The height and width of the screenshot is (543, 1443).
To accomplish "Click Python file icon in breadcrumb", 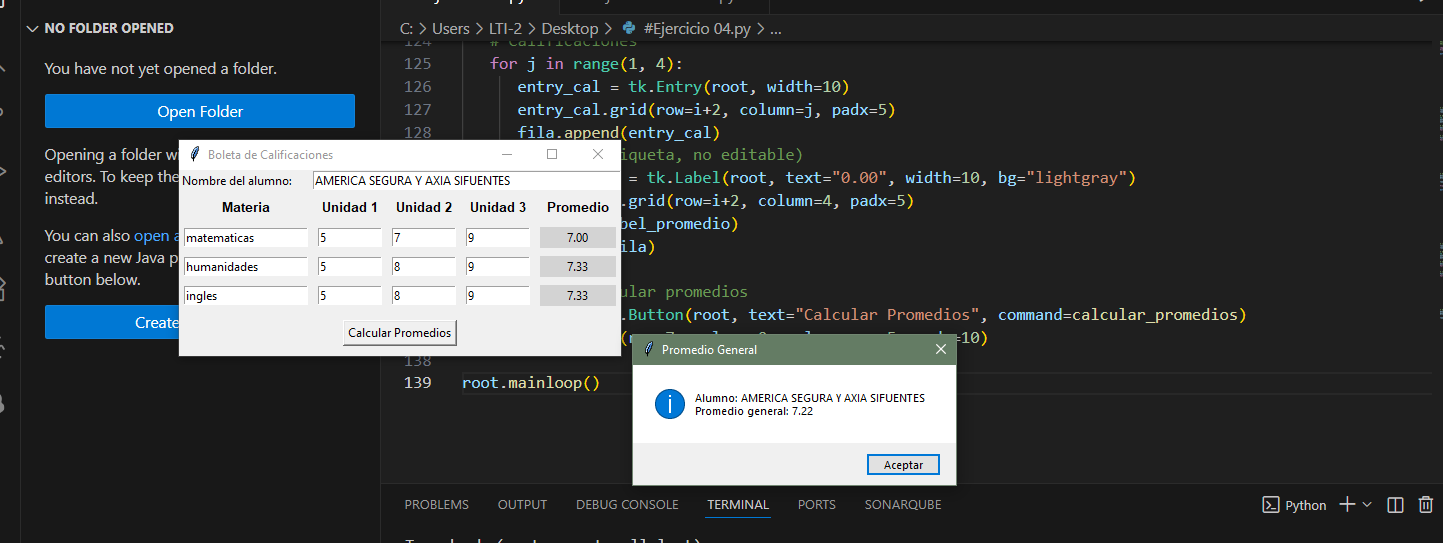I will point(629,29).
